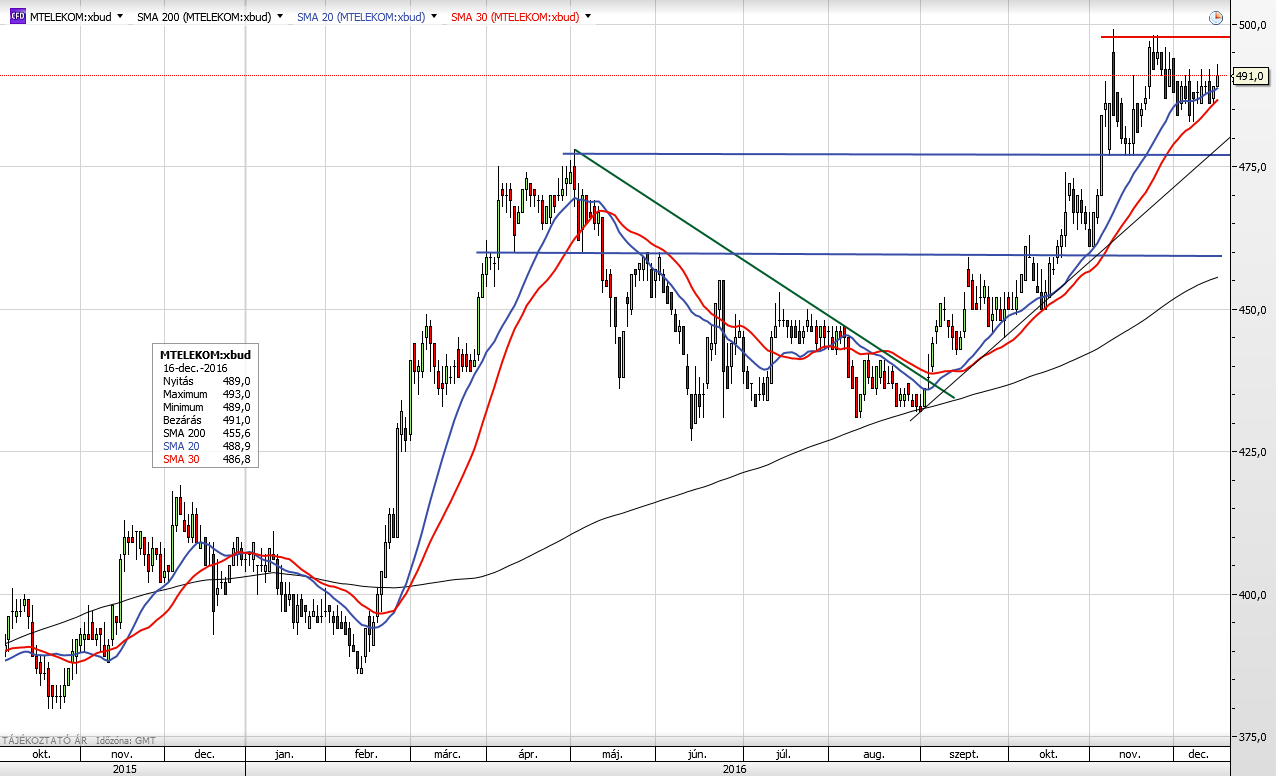Screen dimensions: 1276x776
Task: Open the clock icon near price axis
Action: pos(1215,18)
